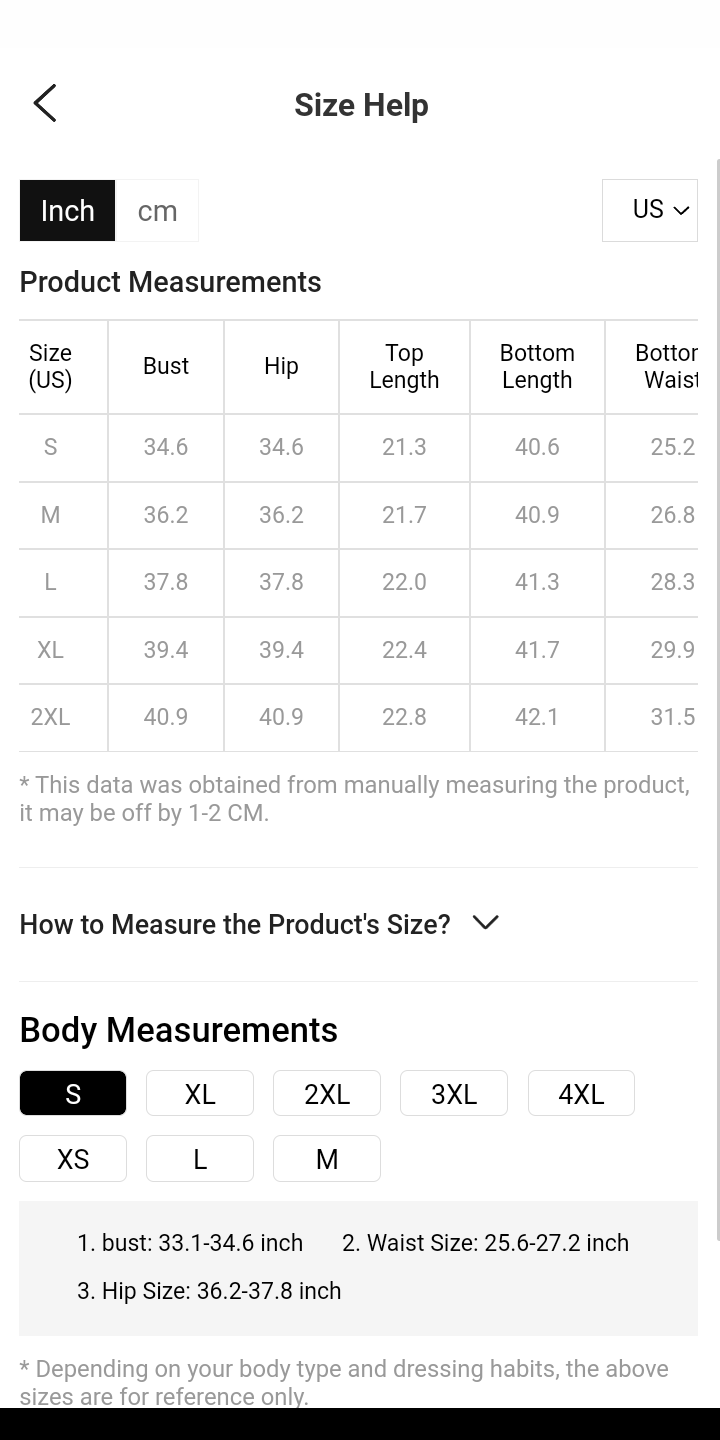Choose the 2XL body size chip

[327, 1093]
